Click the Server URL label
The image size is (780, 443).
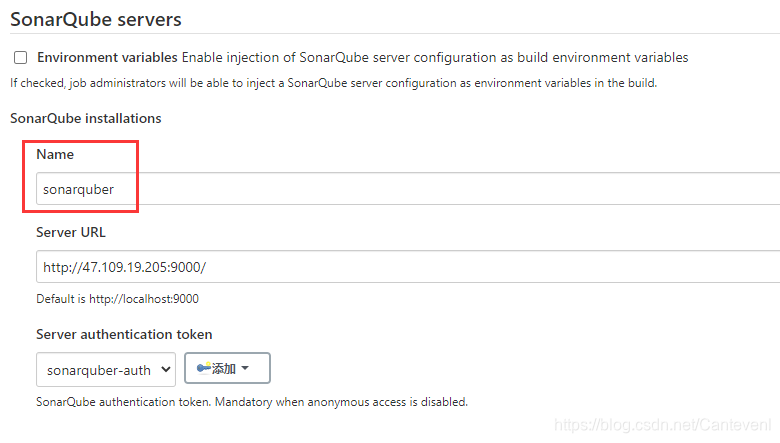[71, 232]
